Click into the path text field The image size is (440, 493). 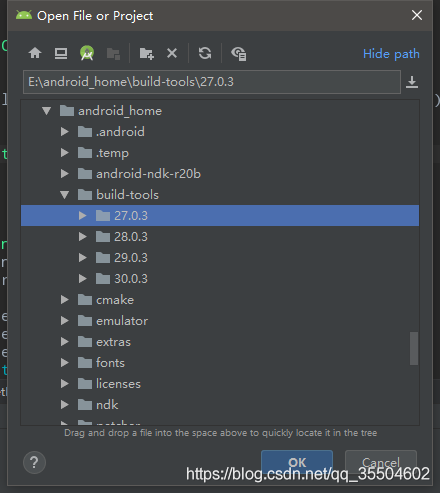point(212,82)
